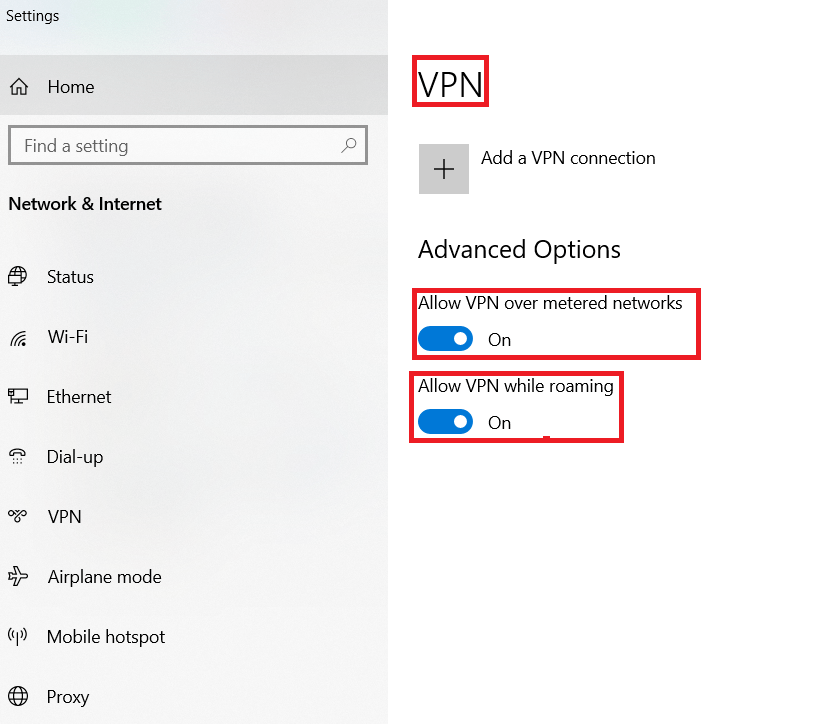Disable Allow VPN over metered networks
This screenshot has height=724, width=830.
445,339
